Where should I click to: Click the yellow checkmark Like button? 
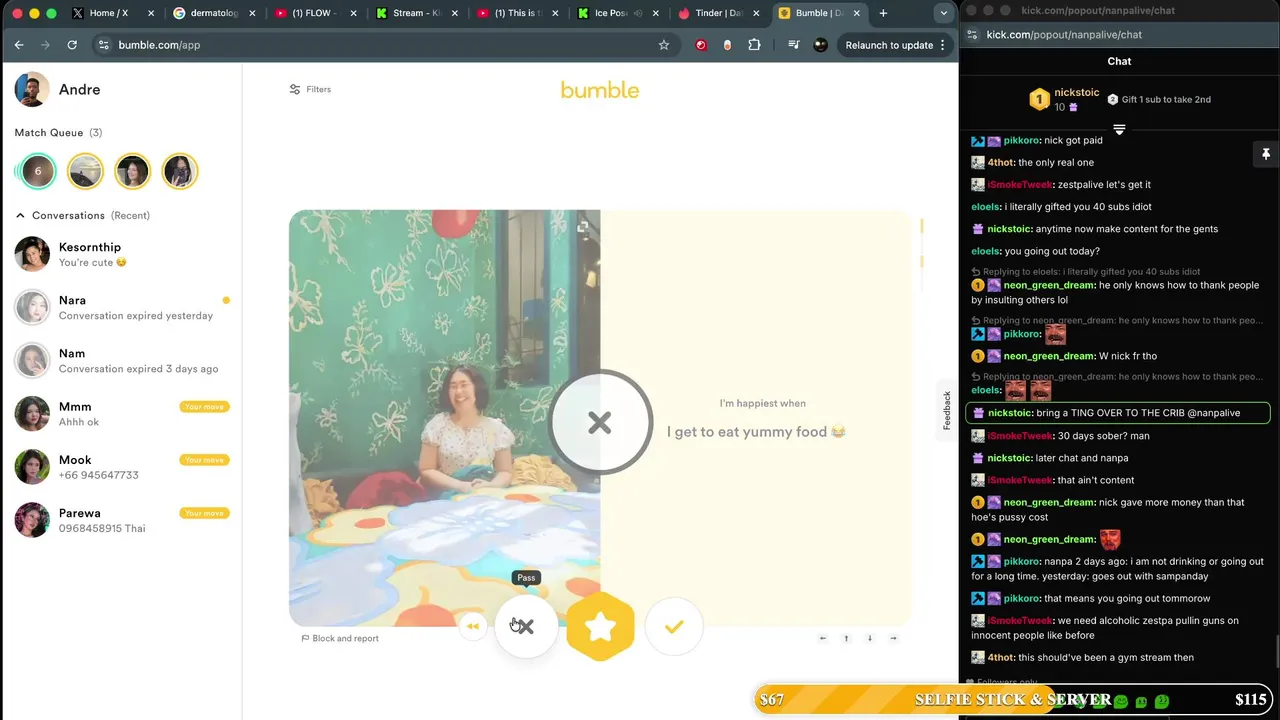point(674,626)
